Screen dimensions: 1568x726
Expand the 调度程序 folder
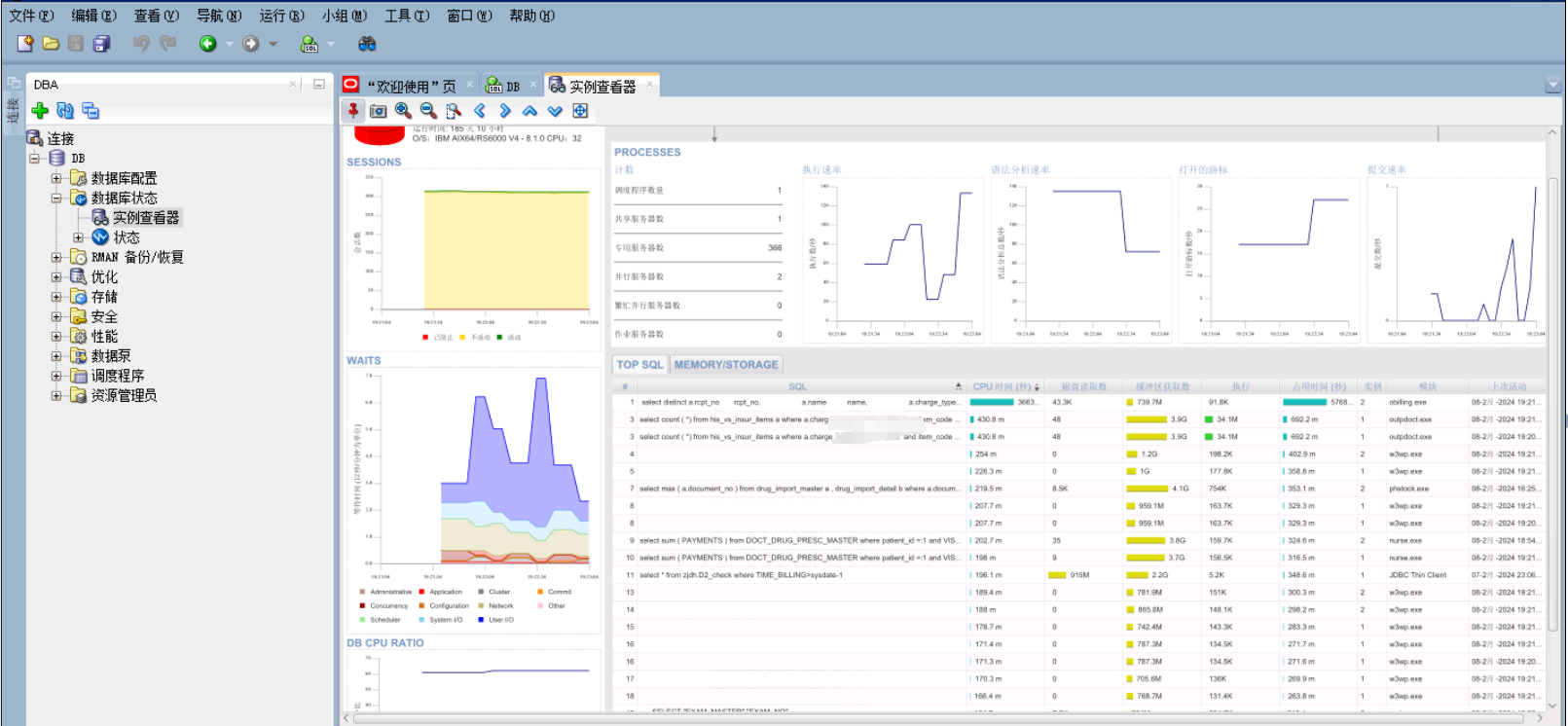[x=55, y=376]
